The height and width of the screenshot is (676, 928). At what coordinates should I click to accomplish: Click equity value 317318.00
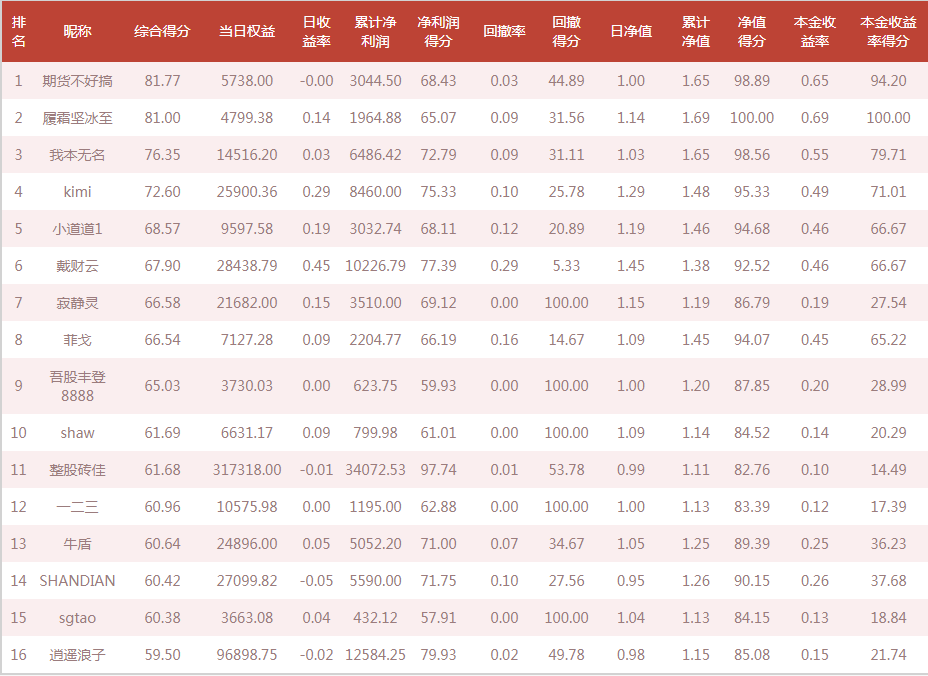coord(247,470)
